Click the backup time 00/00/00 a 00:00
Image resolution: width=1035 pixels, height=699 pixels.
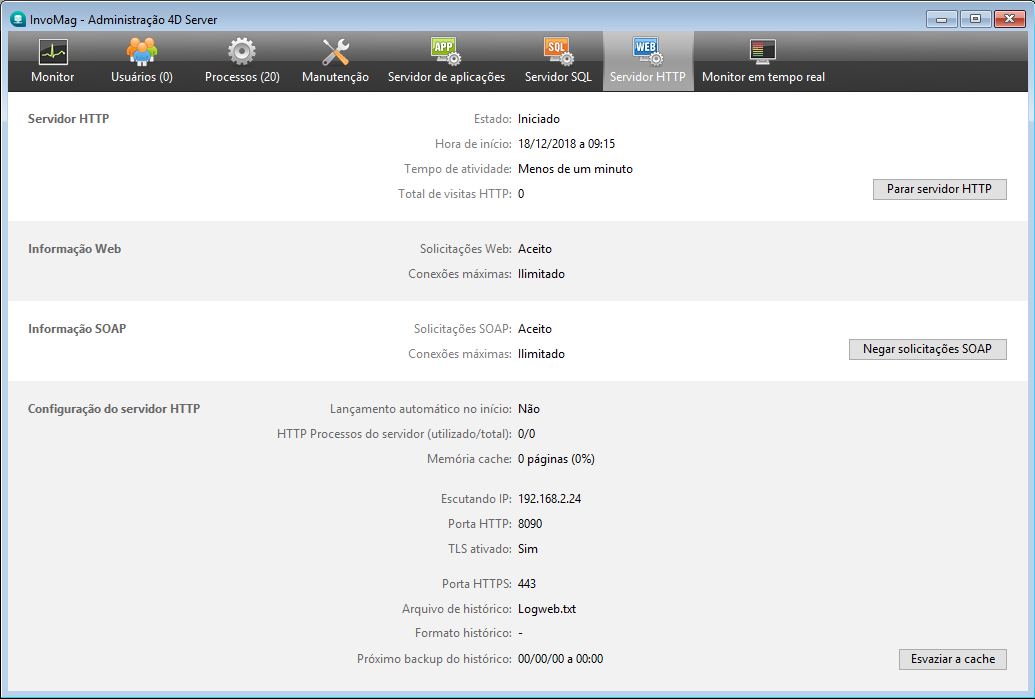pyautogui.click(x=560, y=659)
